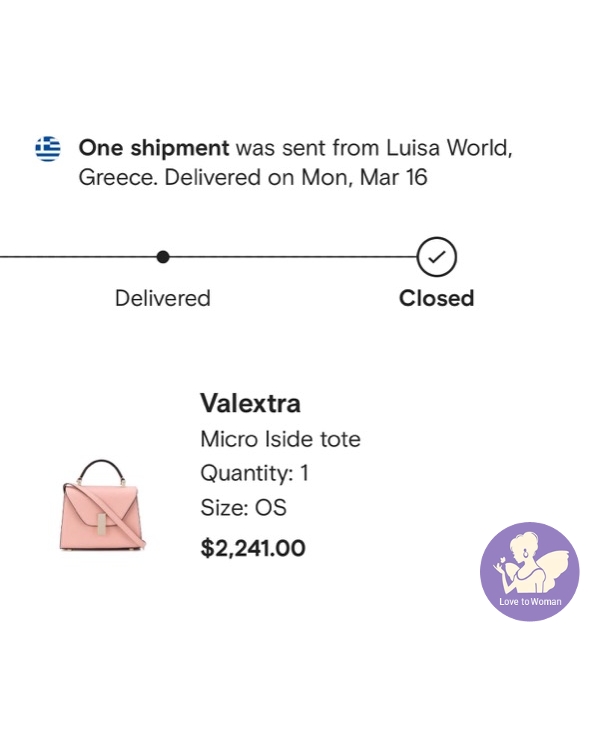
Task: Open the pink Valextra bag thumbnail
Action: [101, 504]
